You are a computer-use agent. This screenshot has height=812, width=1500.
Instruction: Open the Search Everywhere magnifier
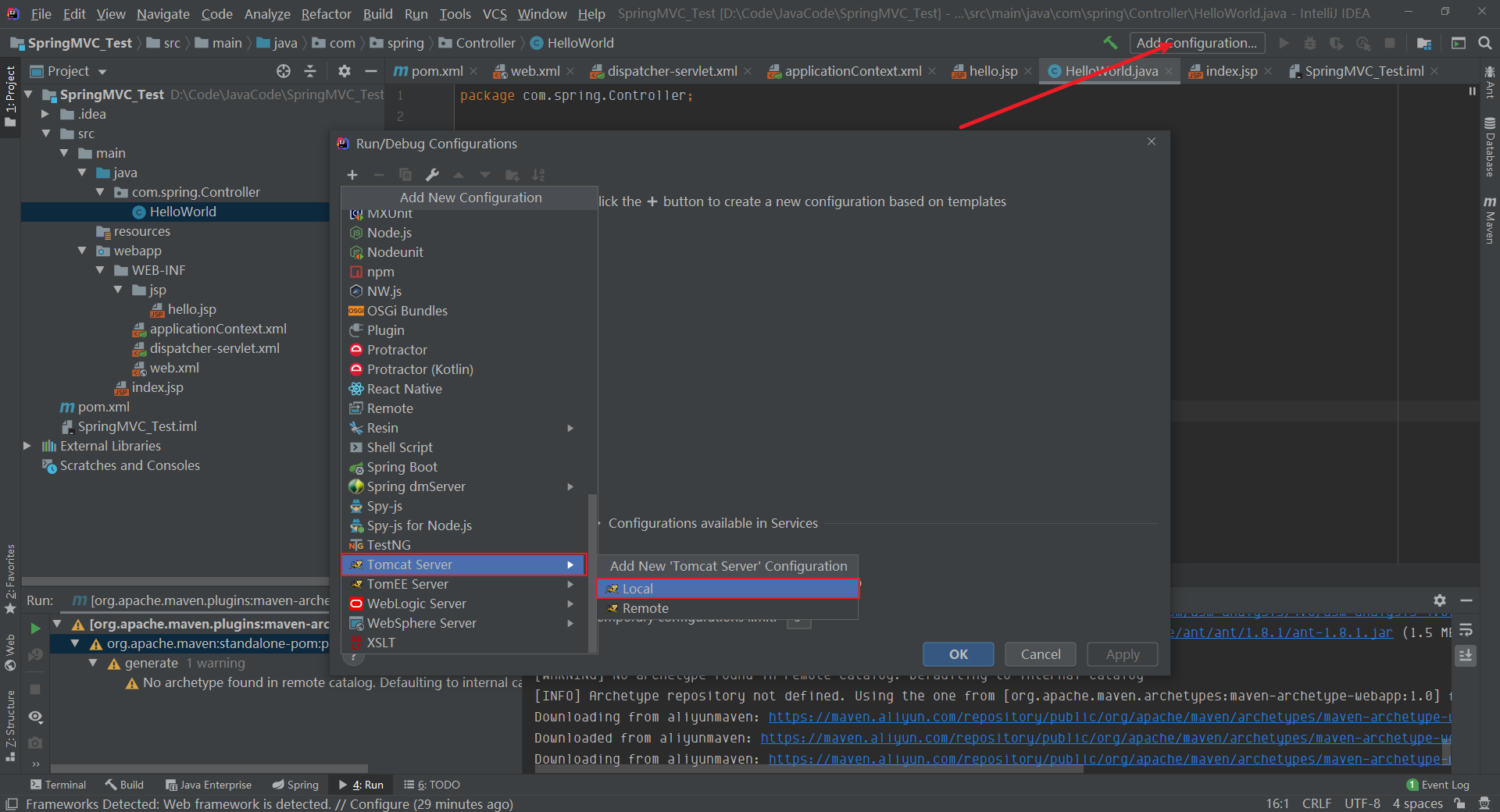click(1485, 43)
